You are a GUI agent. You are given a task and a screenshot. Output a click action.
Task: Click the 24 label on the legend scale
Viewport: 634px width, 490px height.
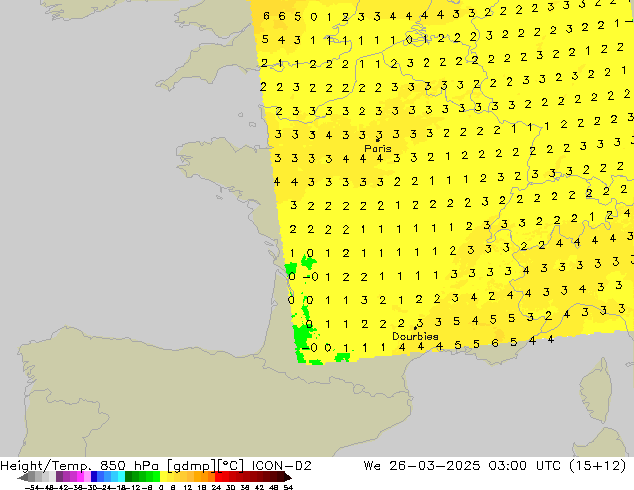pos(216,487)
